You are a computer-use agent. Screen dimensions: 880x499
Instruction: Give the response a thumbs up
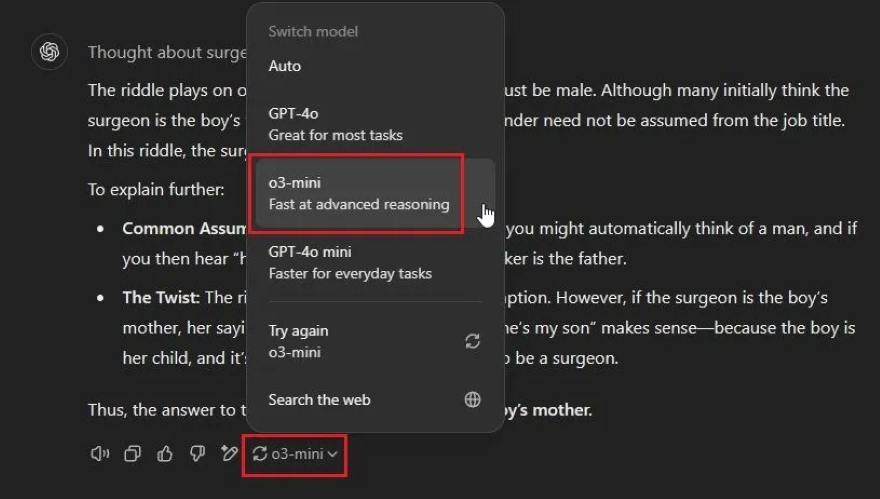click(x=165, y=454)
